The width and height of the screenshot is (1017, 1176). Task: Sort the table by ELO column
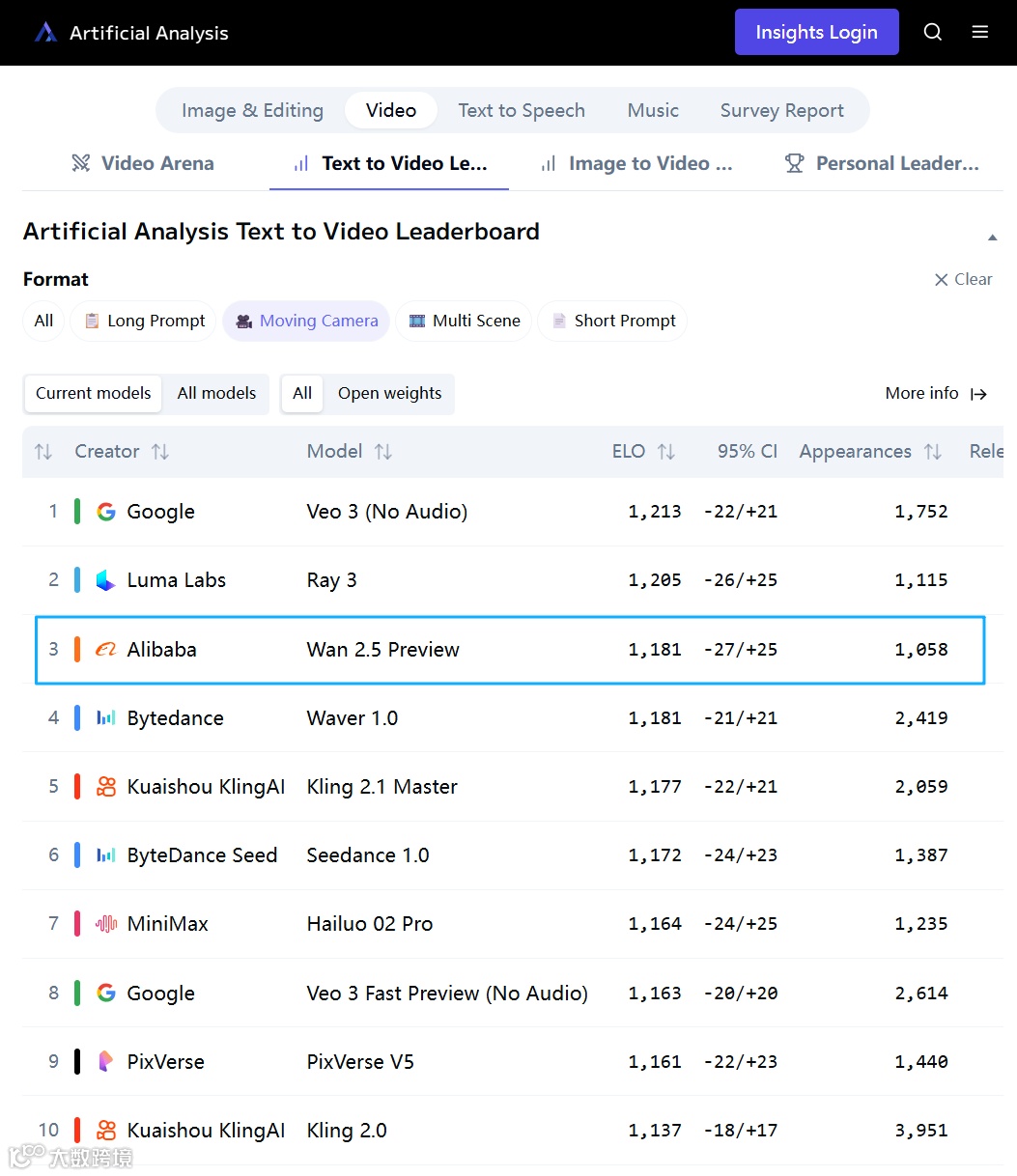[665, 452]
